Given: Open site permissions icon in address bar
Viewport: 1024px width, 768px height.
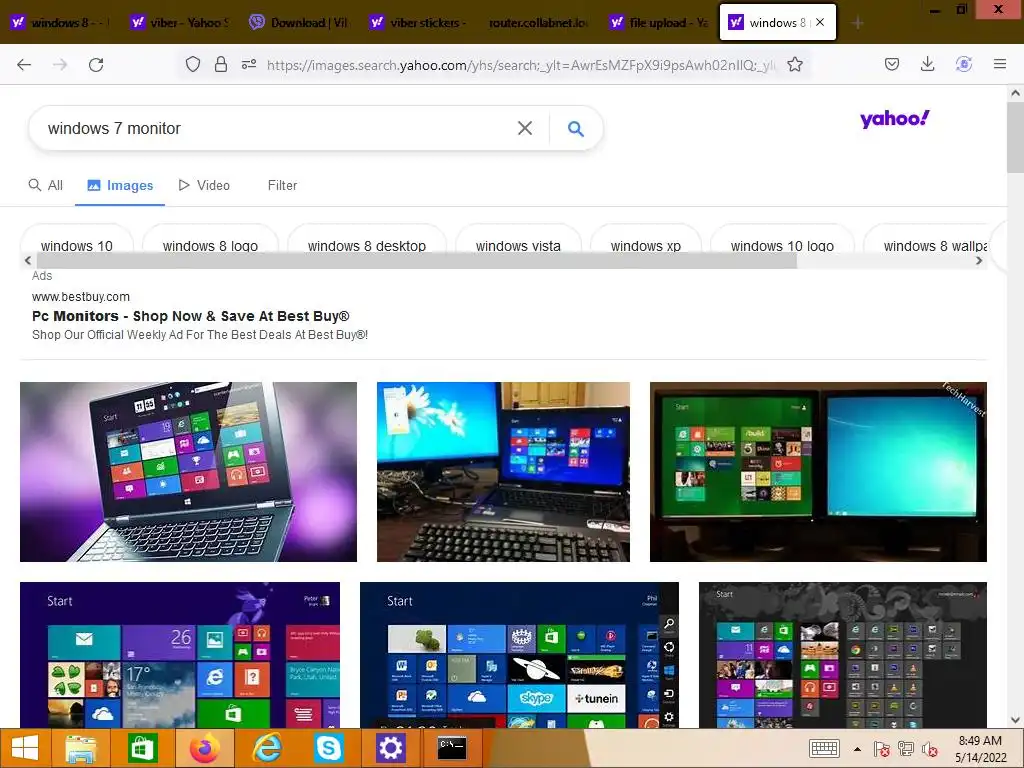Looking at the screenshot, I should click(249, 64).
